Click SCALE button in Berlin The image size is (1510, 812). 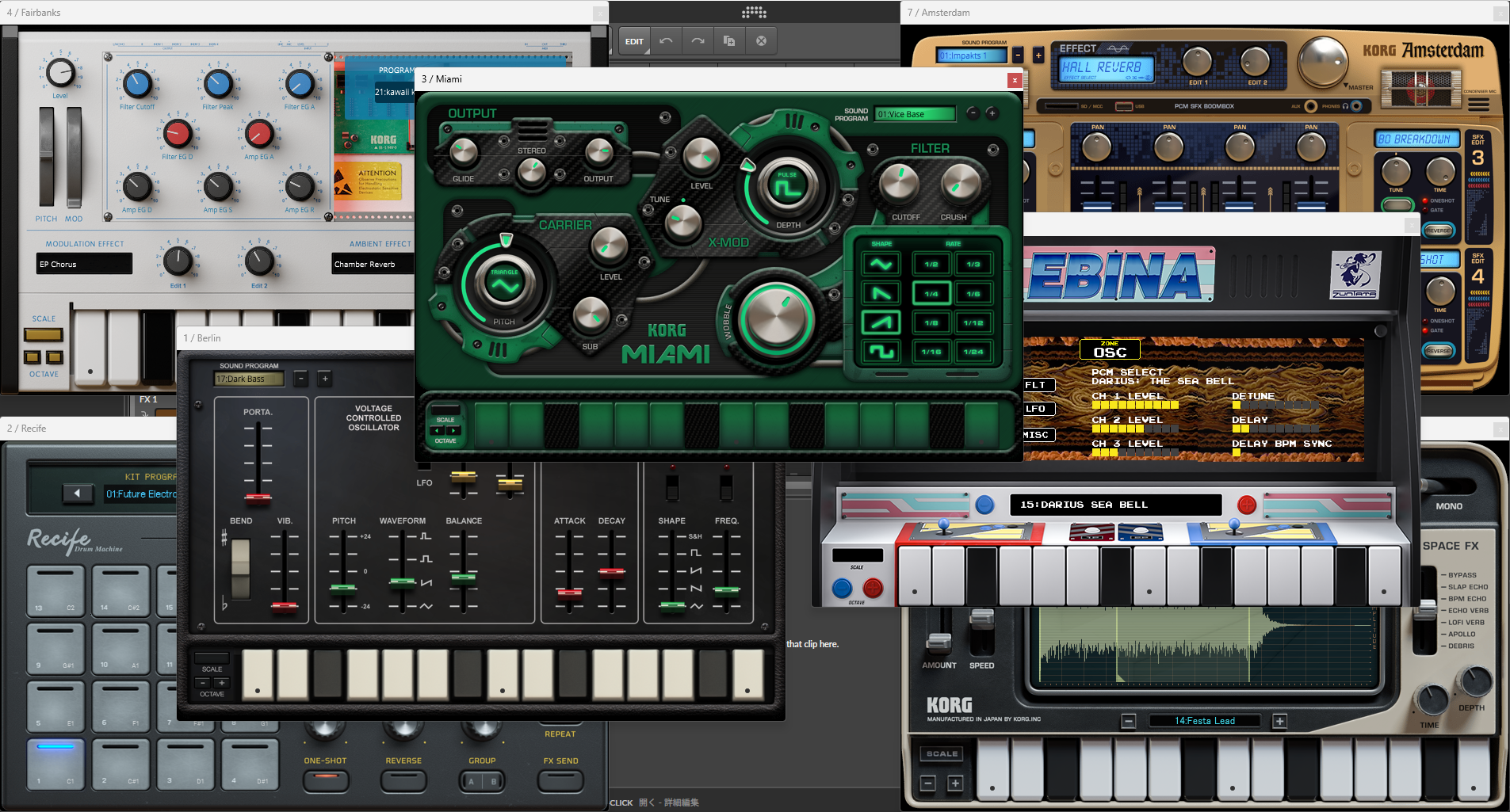click(x=212, y=658)
